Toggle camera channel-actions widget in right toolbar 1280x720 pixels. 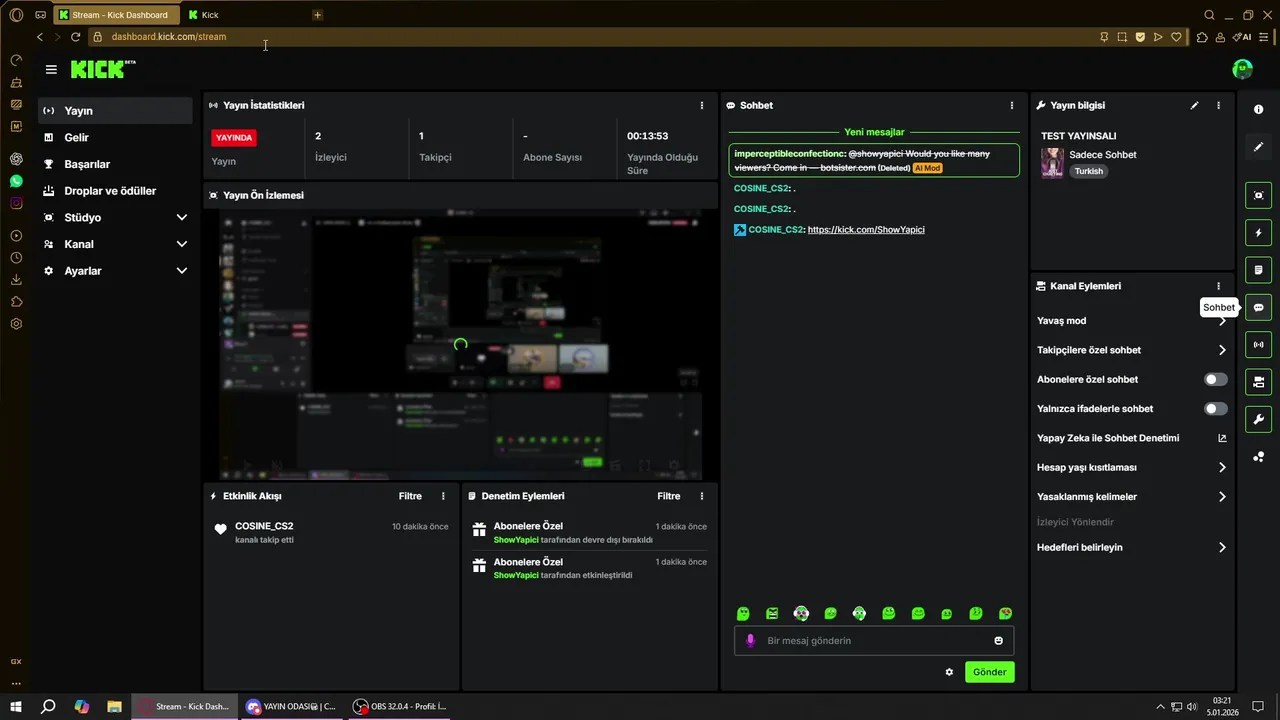coord(1258,382)
